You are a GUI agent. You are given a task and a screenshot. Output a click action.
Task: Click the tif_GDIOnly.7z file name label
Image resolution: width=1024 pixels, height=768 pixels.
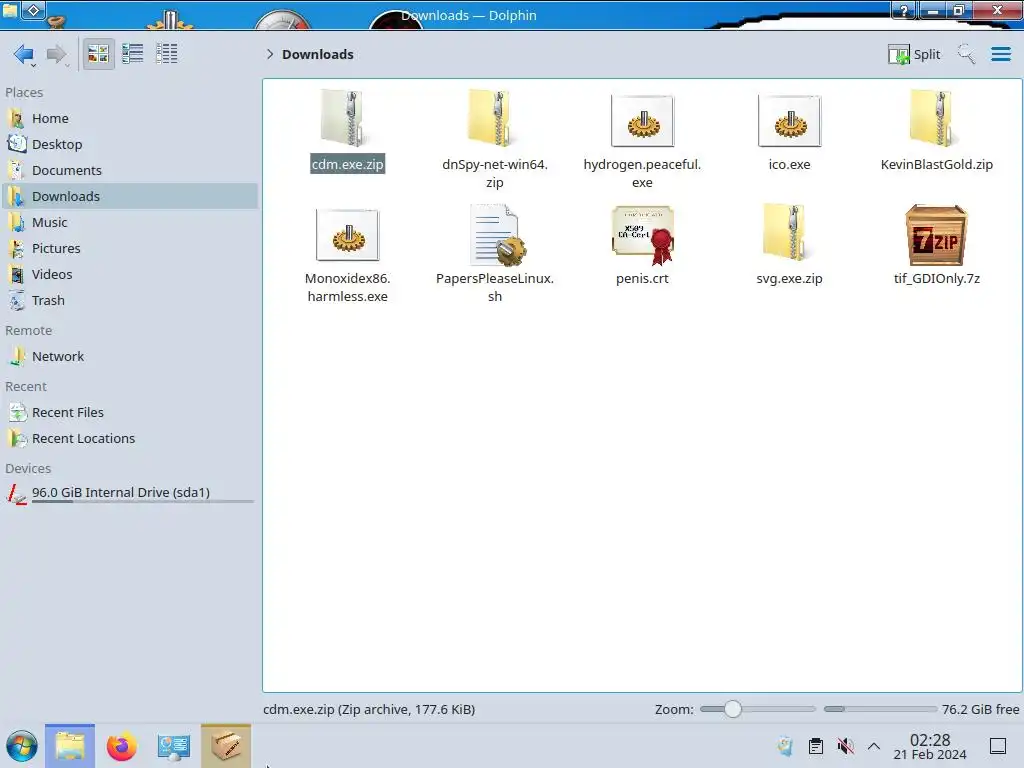coord(936,279)
